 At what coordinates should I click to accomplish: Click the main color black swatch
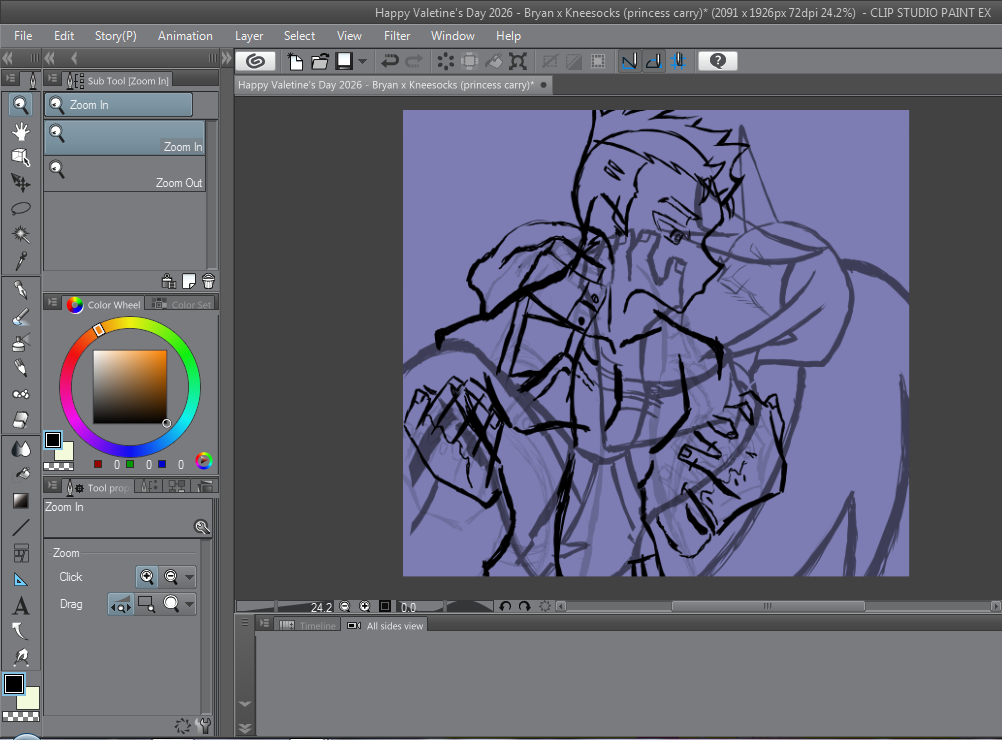[14, 684]
